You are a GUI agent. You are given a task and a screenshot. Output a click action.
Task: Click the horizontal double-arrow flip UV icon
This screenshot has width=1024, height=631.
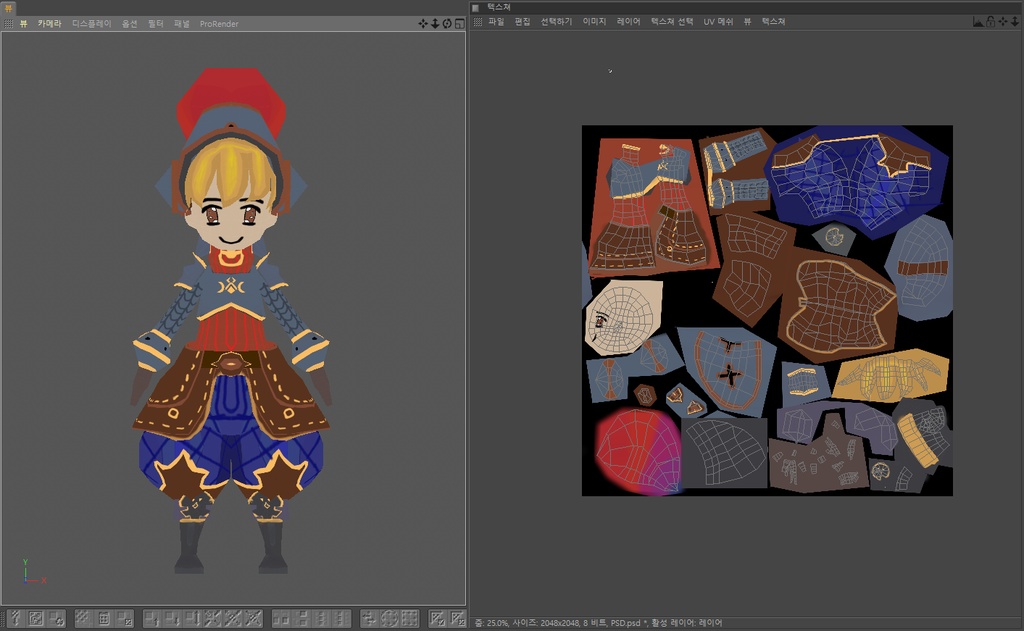click(370, 618)
